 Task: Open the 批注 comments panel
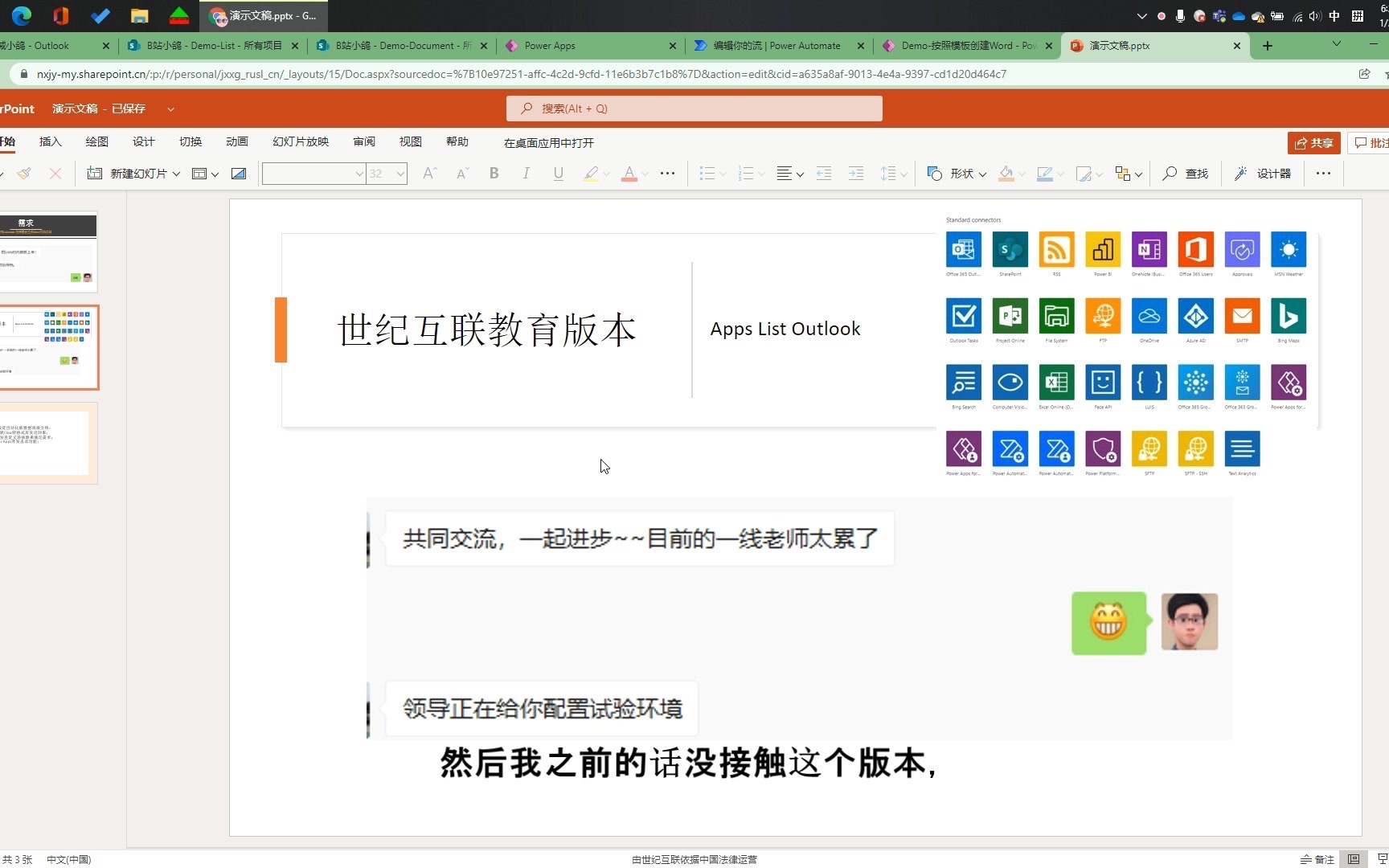tap(1371, 142)
